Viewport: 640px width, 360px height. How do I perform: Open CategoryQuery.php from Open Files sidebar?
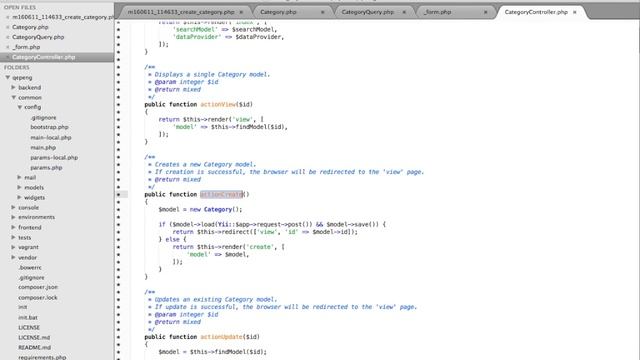click(x=38, y=37)
